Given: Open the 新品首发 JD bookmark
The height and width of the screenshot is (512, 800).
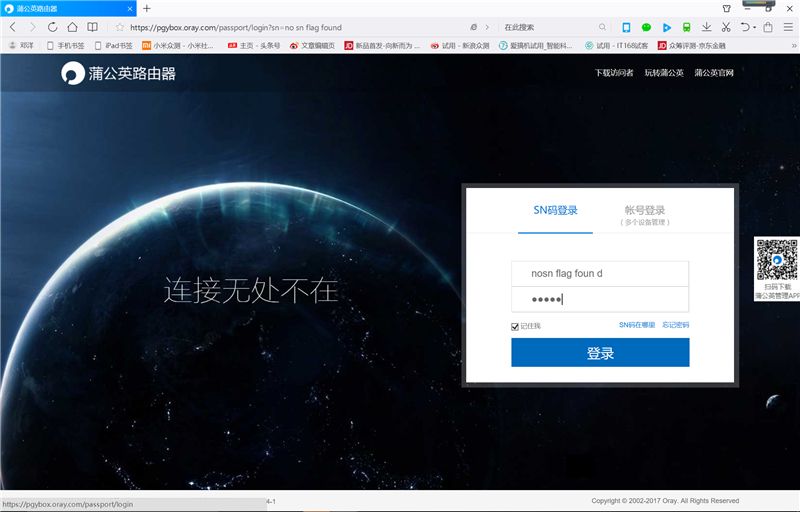Looking at the screenshot, I should [x=382, y=45].
